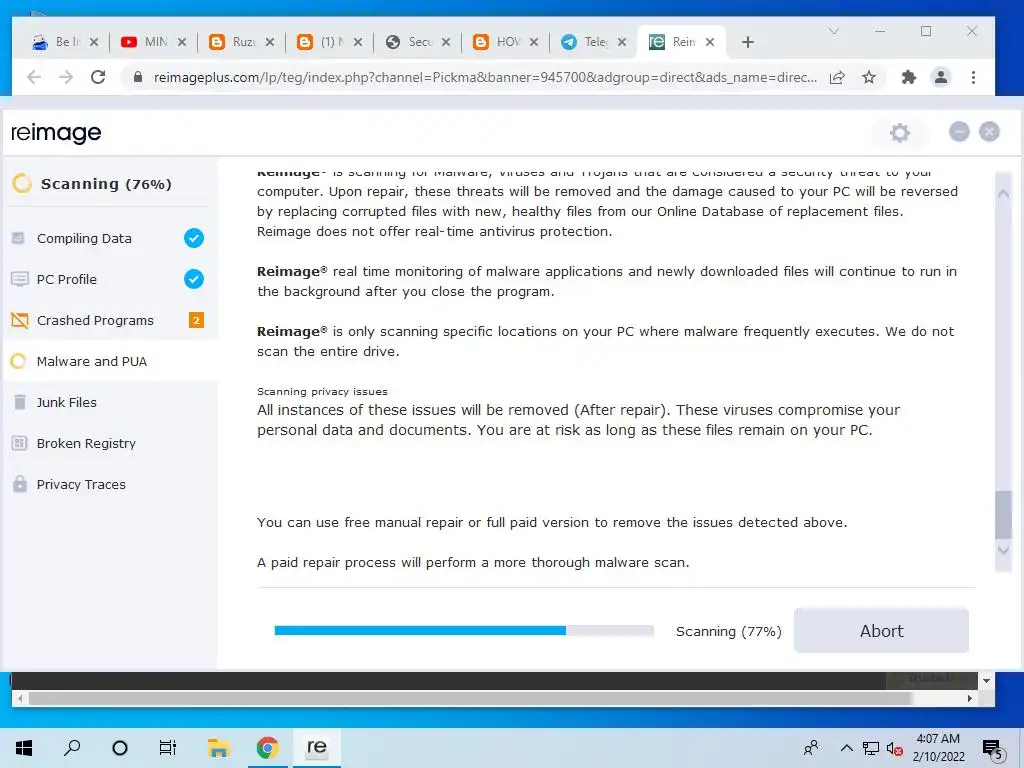Go forward in the browser

pyautogui.click(x=66, y=77)
